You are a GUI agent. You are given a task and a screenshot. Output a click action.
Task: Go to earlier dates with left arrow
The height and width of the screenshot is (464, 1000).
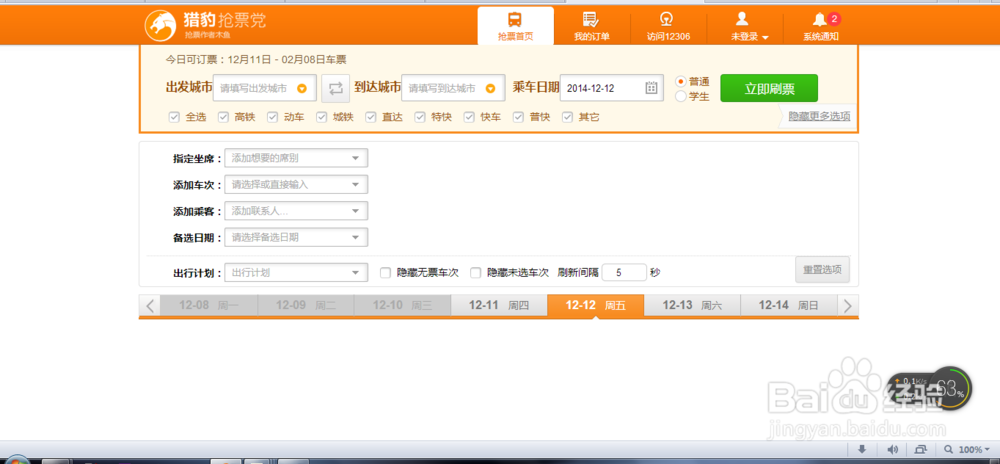[x=150, y=306]
